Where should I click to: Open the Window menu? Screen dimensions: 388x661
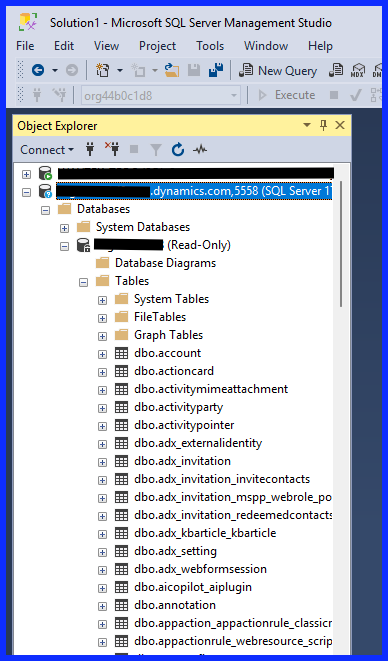pos(266,46)
